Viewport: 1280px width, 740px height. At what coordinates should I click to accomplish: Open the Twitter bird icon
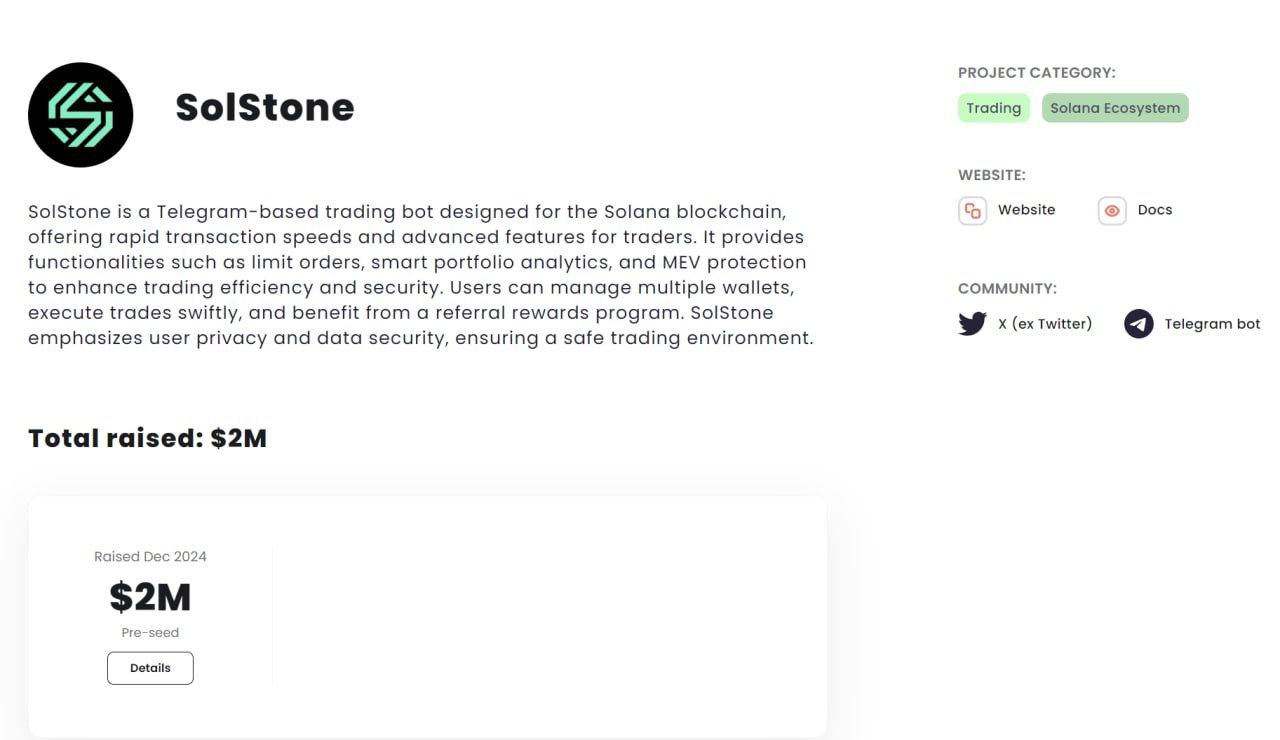tap(972, 324)
